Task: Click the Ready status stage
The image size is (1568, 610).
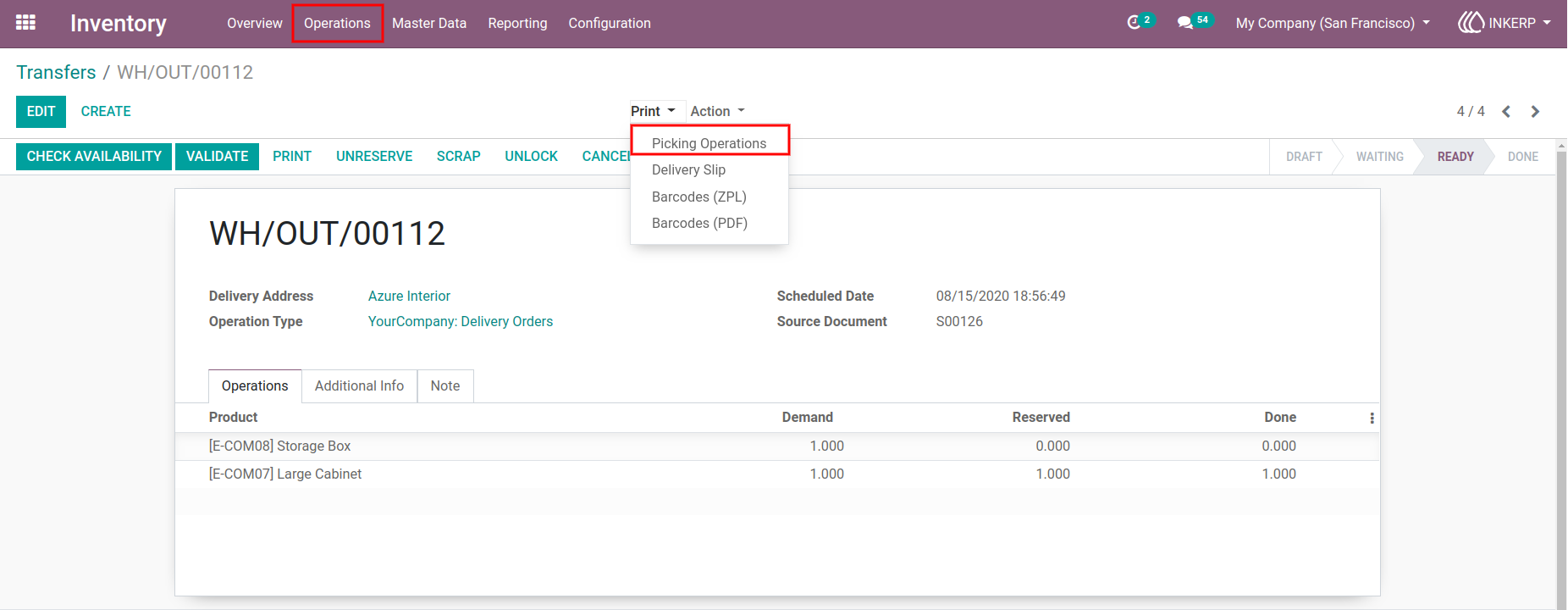Action: (1455, 157)
